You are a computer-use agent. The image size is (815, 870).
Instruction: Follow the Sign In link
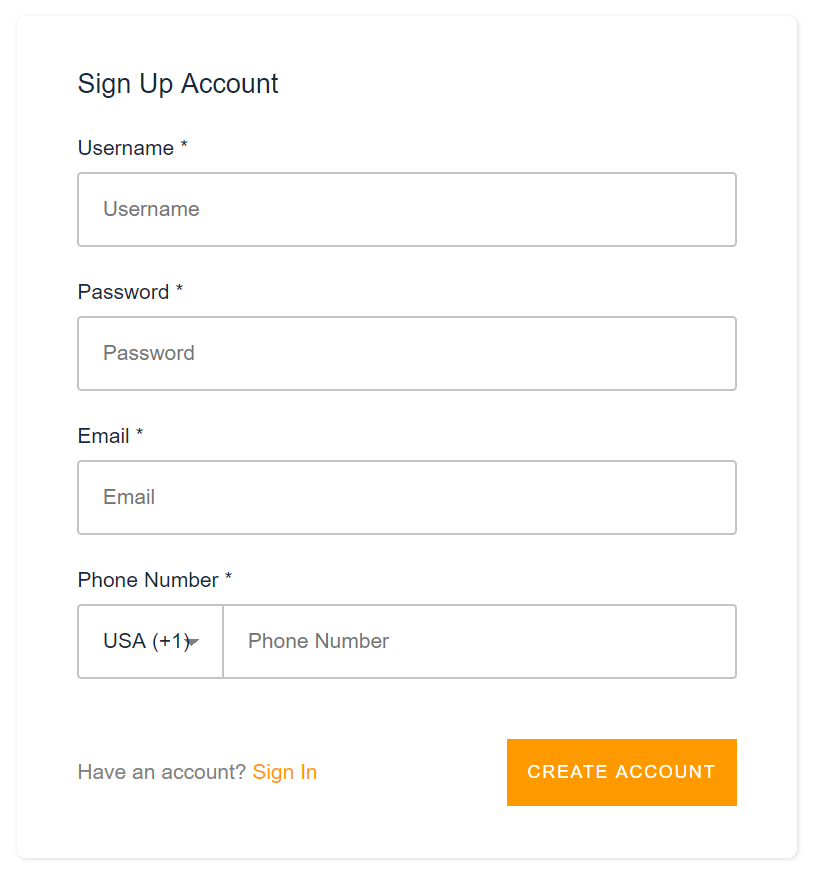point(285,772)
